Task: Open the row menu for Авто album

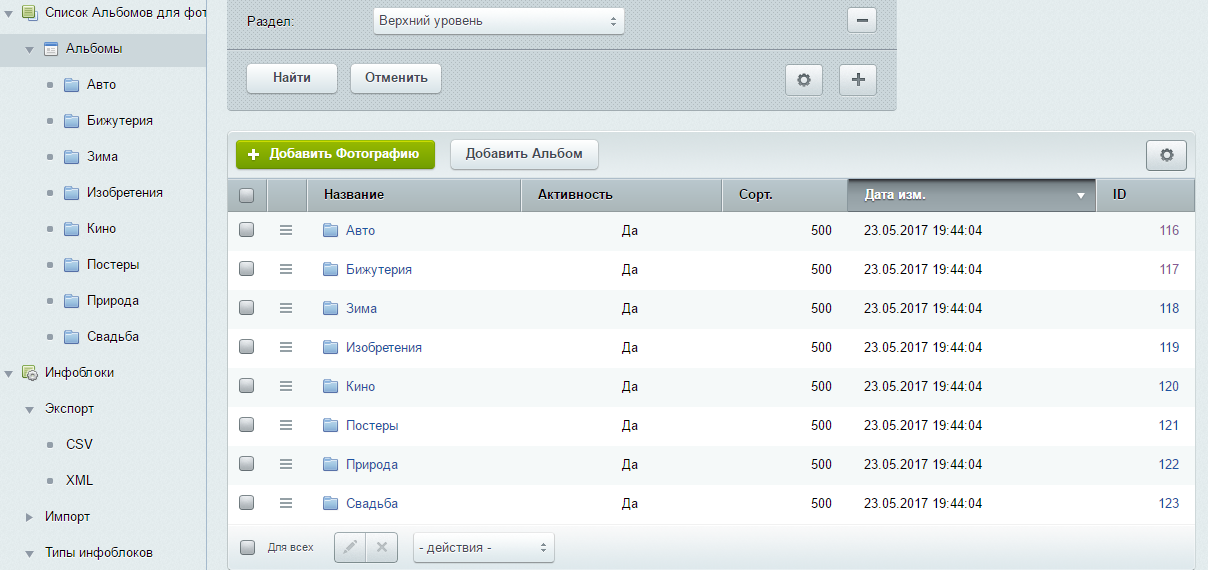Action: [286, 231]
